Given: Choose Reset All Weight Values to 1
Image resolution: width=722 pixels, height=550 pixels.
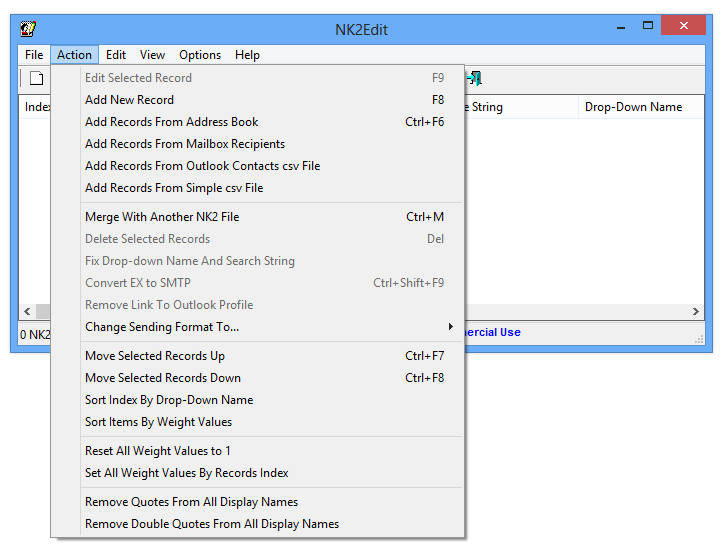Looking at the screenshot, I should tap(158, 451).
